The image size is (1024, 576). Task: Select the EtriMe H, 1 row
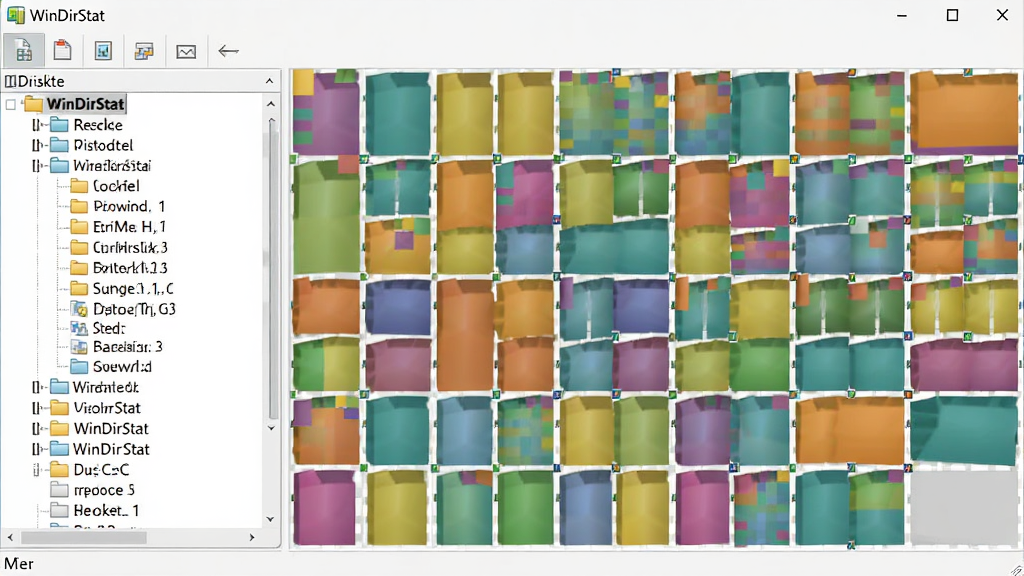click(129, 227)
